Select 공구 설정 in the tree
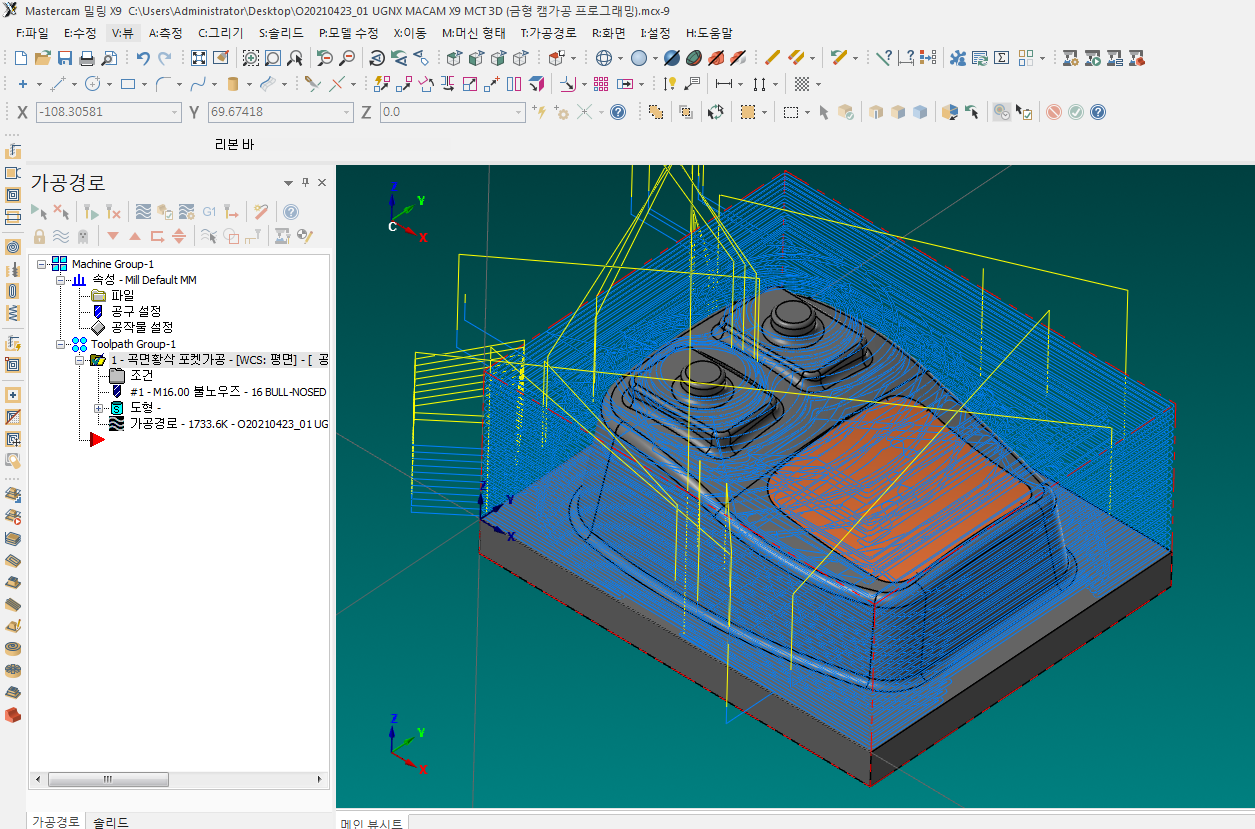The height and width of the screenshot is (829, 1255). [x=136, y=312]
